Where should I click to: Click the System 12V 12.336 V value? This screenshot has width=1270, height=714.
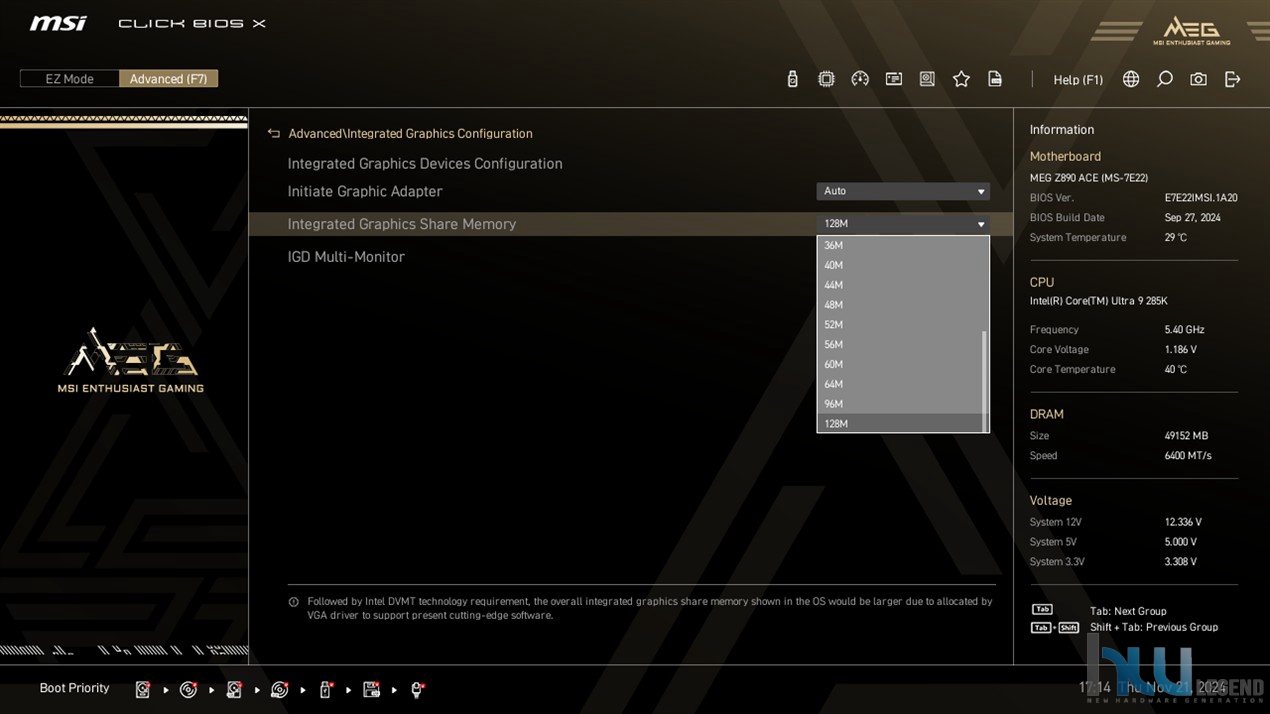click(1183, 522)
